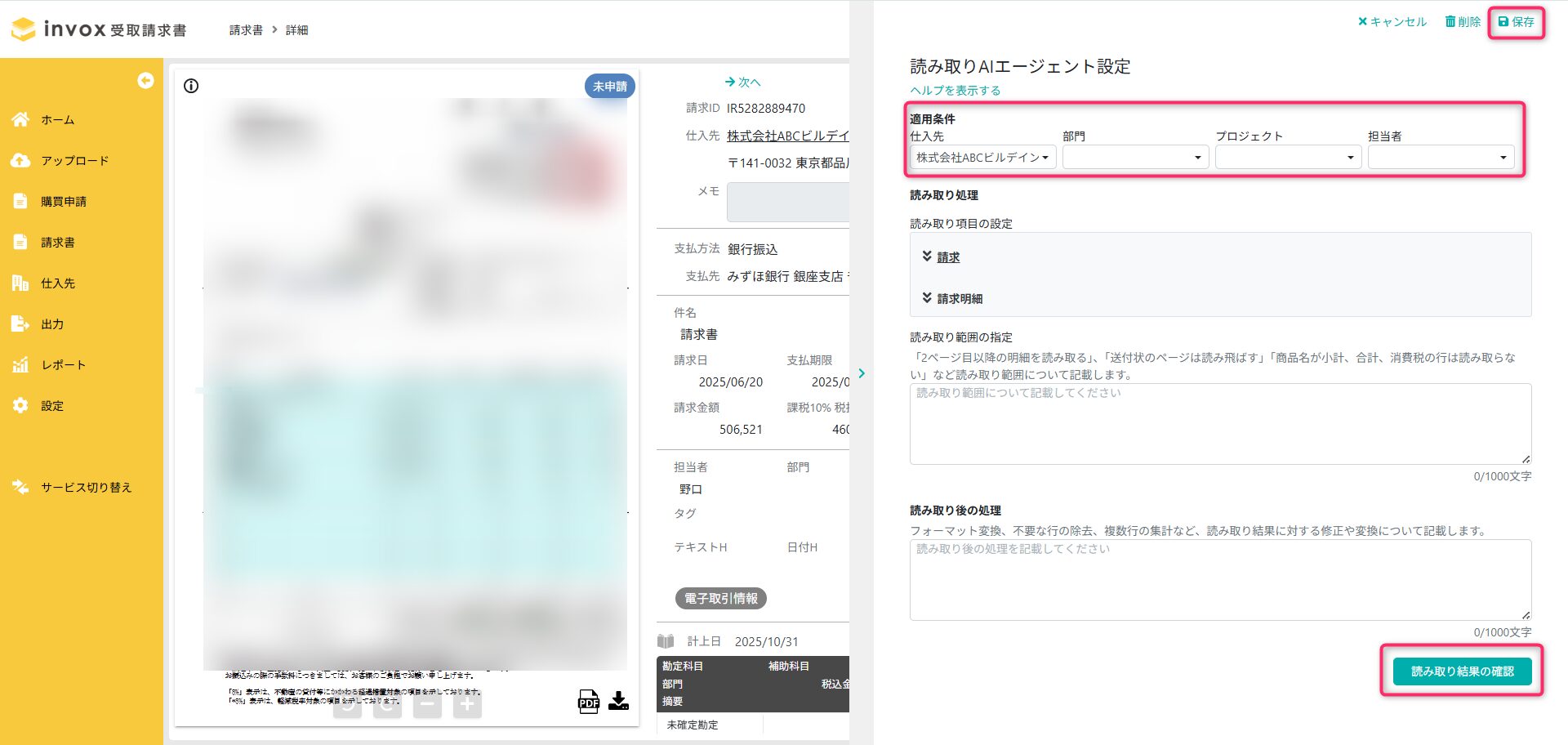Image resolution: width=1568 pixels, height=745 pixels.
Task: Click the 読み取り範囲 text area
Action: click(x=1220, y=424)
